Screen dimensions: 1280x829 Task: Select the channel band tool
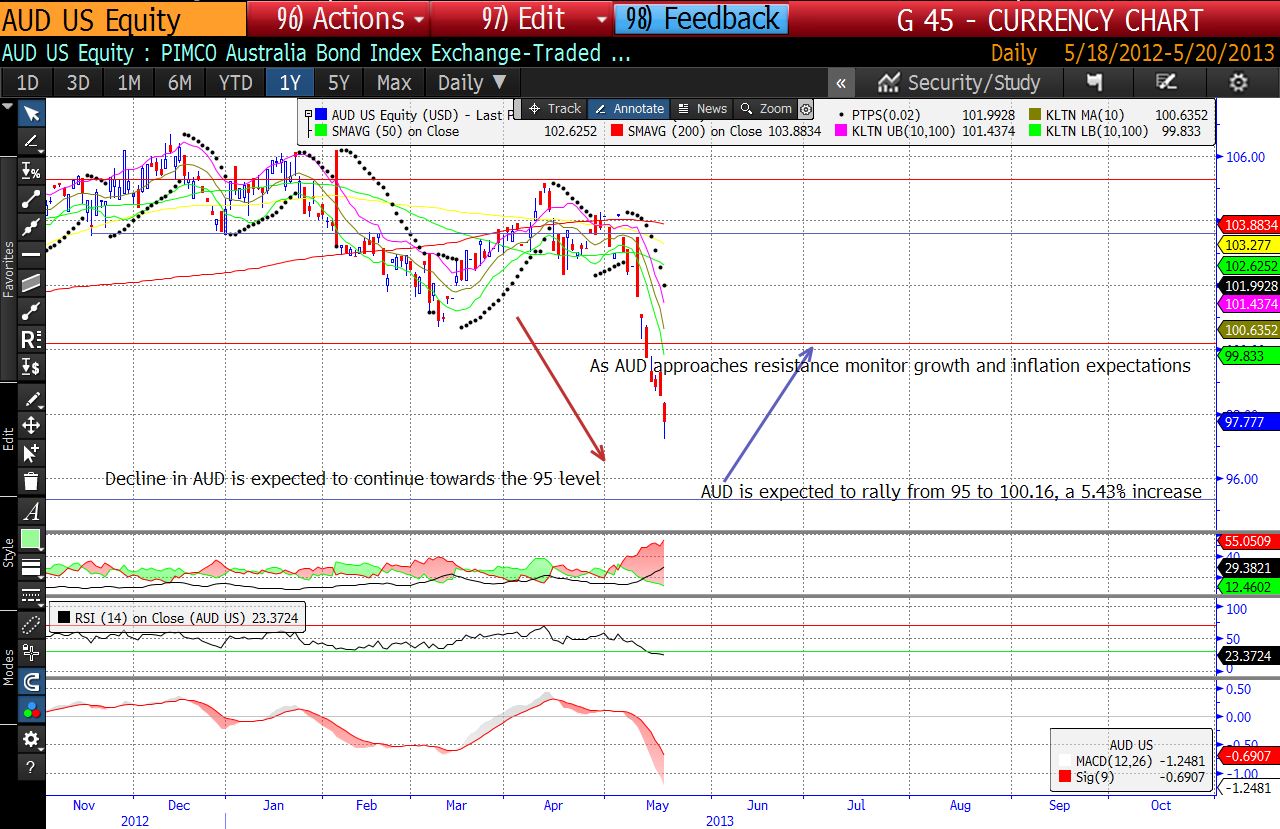pos(31,282)
